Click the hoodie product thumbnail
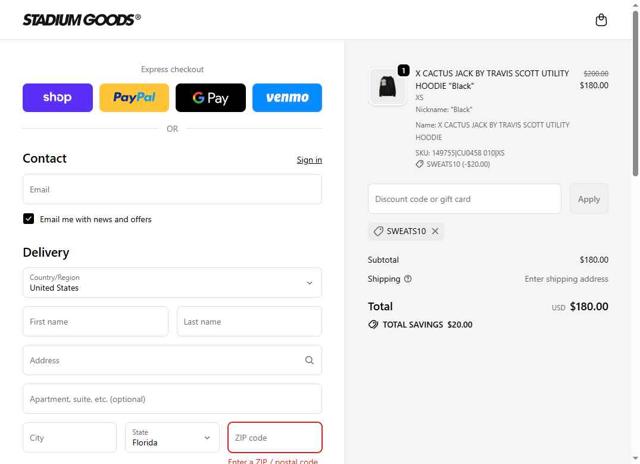 point(387,87)
